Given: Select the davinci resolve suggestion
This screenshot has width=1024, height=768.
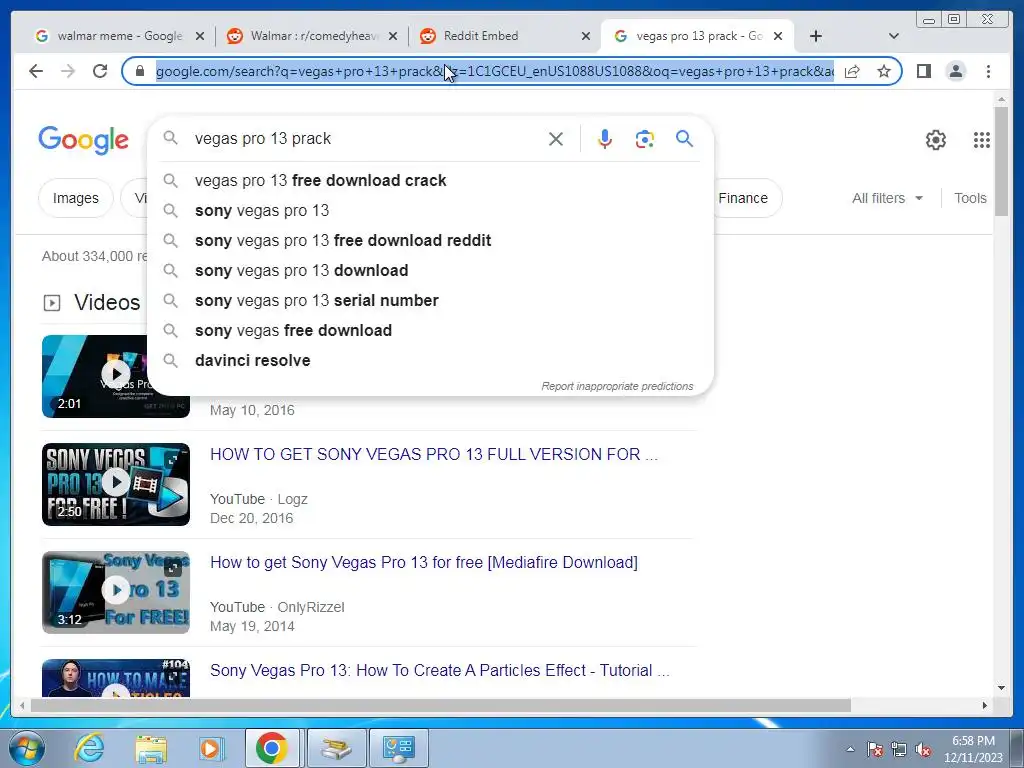Looking at the screenshot, I should 431,360.
